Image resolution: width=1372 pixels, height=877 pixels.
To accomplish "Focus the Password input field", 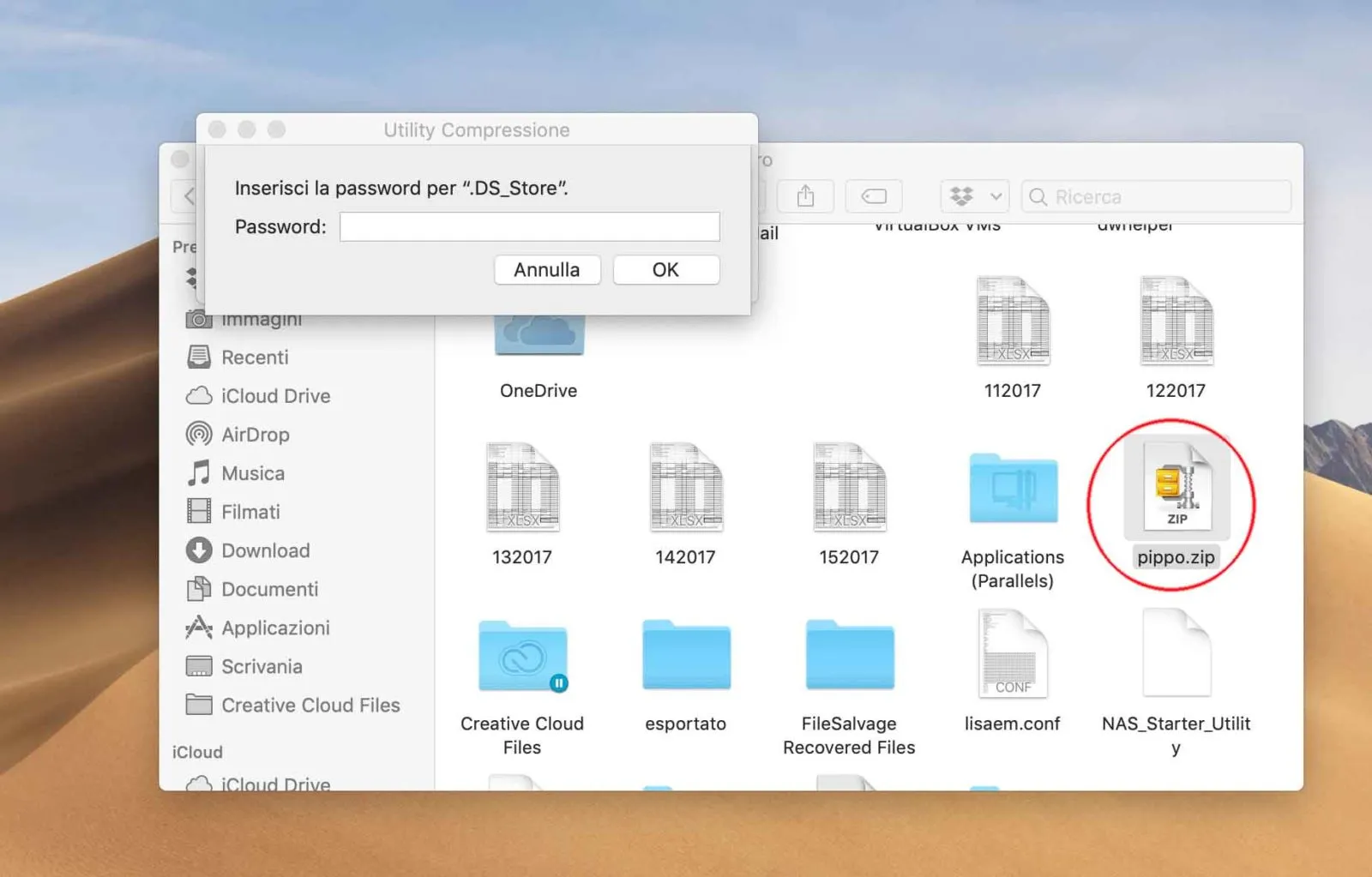I will 529,226.
